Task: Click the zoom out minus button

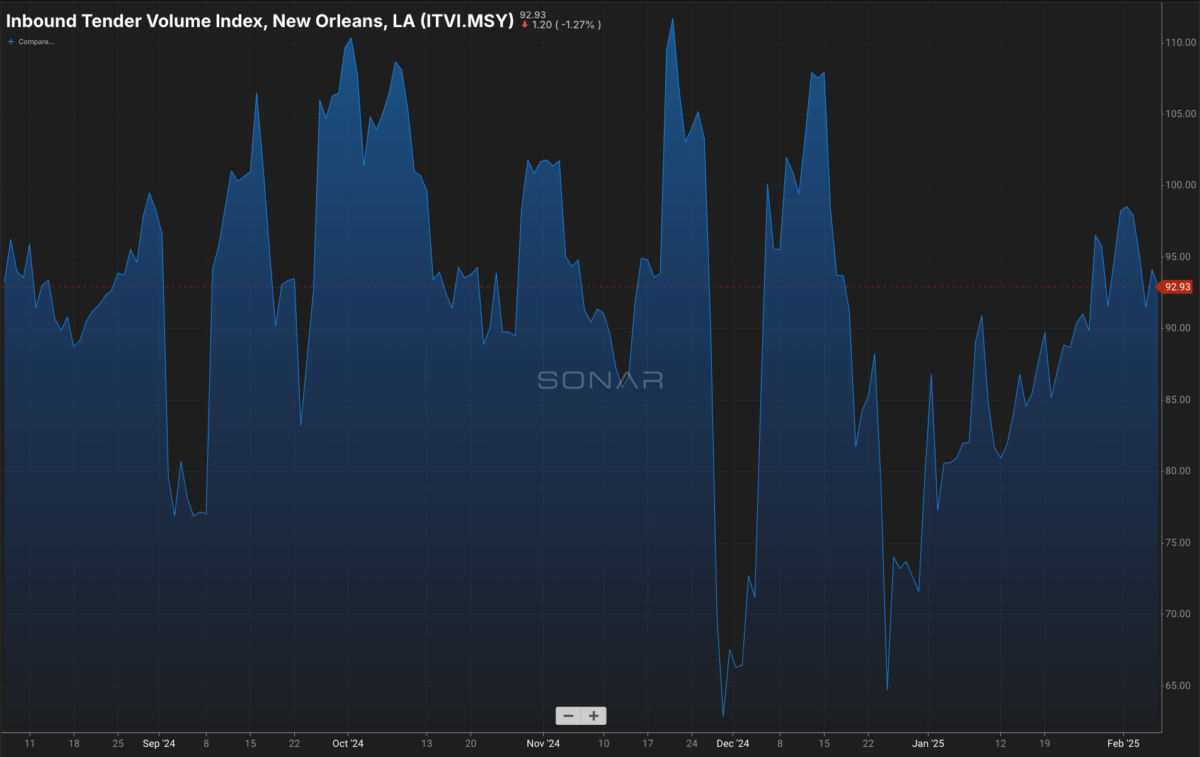Action: (569, 716)
